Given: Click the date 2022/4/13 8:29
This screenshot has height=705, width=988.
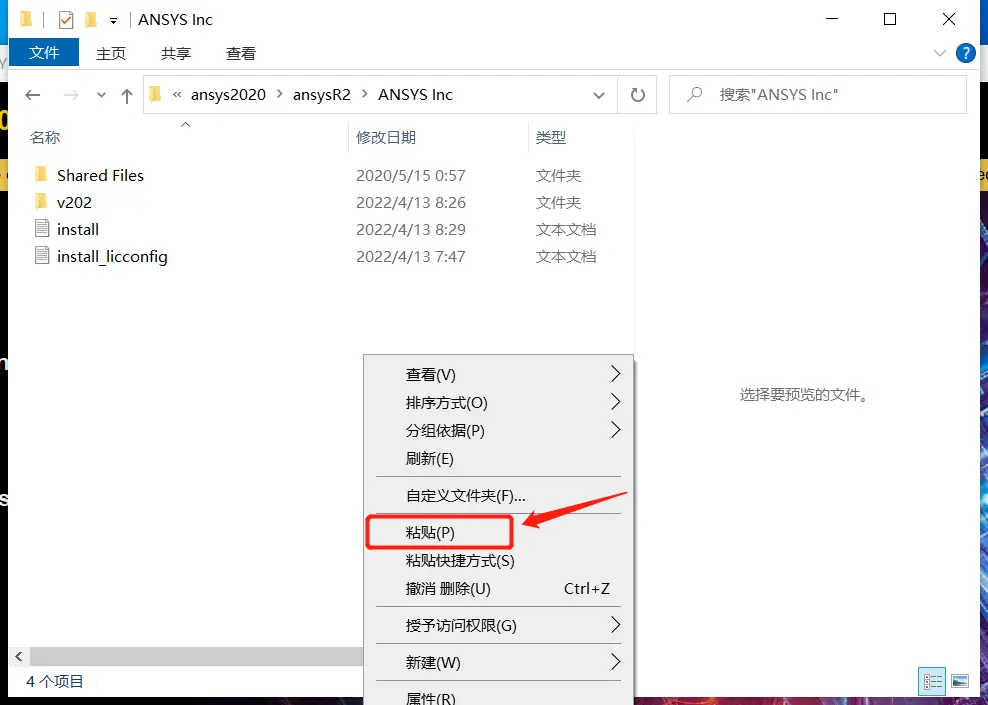Looking at the screenshot, I should coord(411,229).
